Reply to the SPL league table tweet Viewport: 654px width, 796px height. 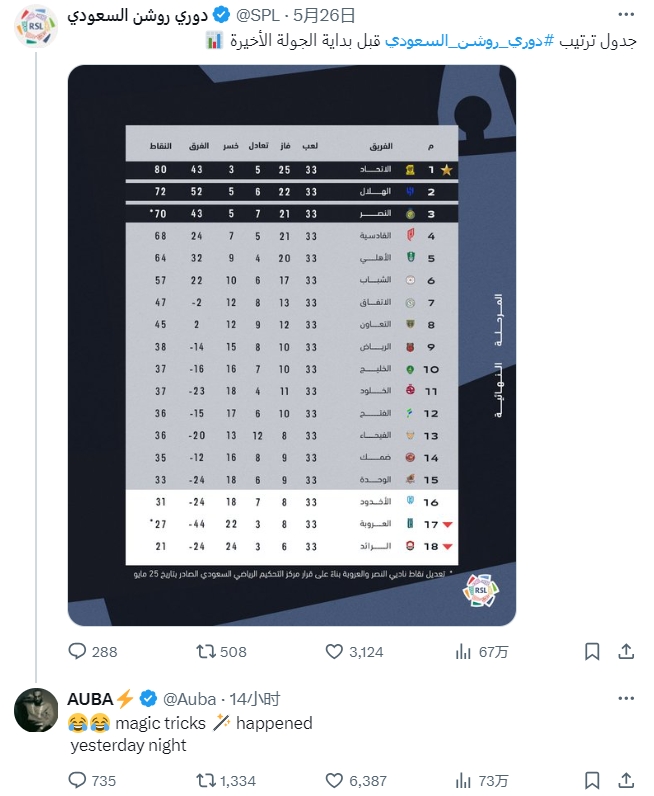click(x=78, y=652)
